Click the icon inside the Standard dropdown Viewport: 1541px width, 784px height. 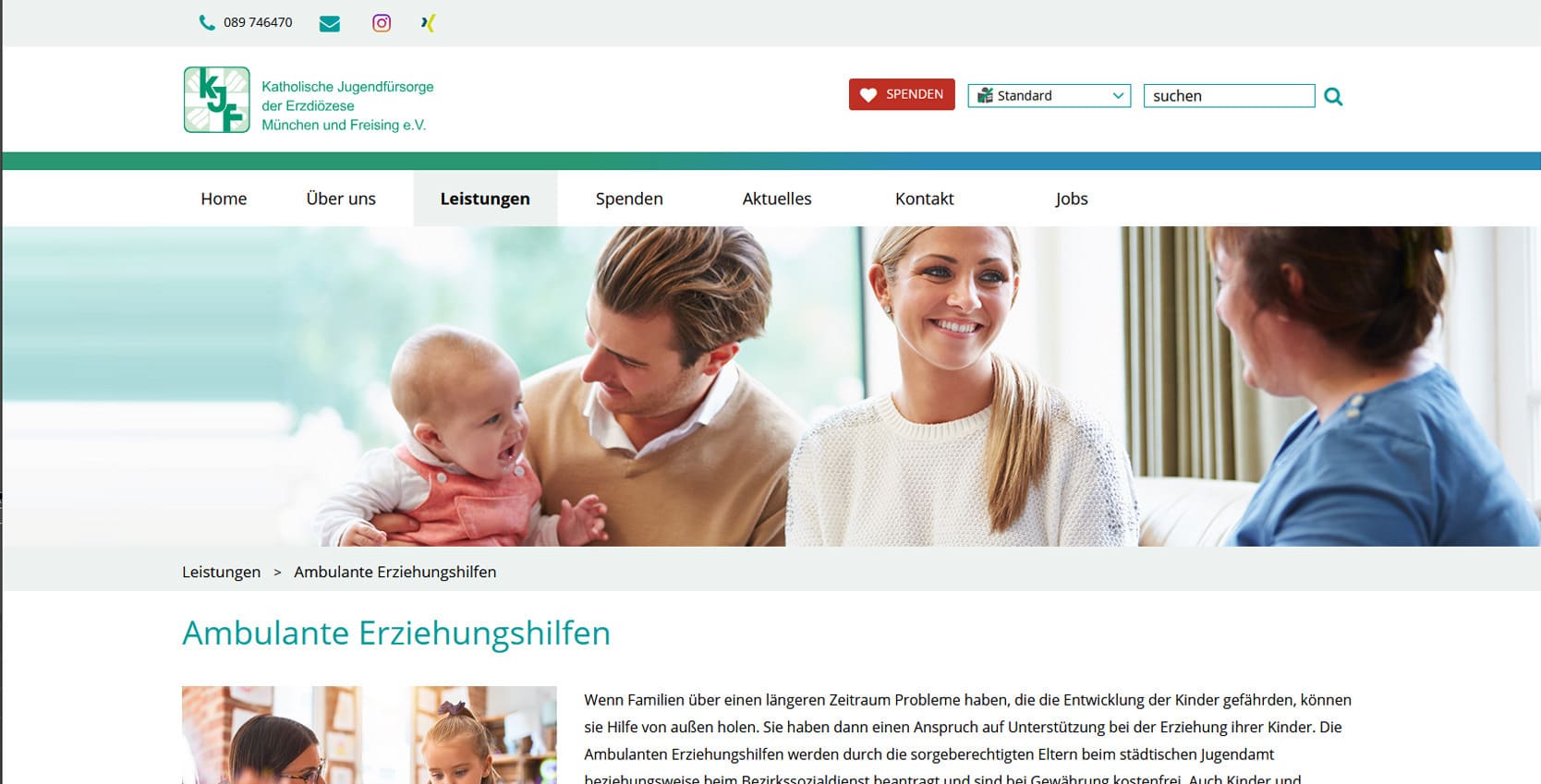click(986, 95)
